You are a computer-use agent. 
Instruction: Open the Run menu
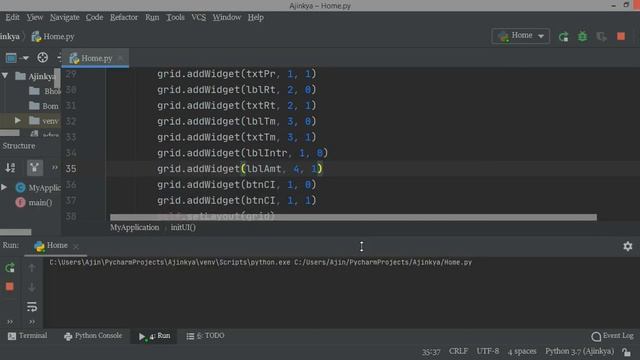152,17
